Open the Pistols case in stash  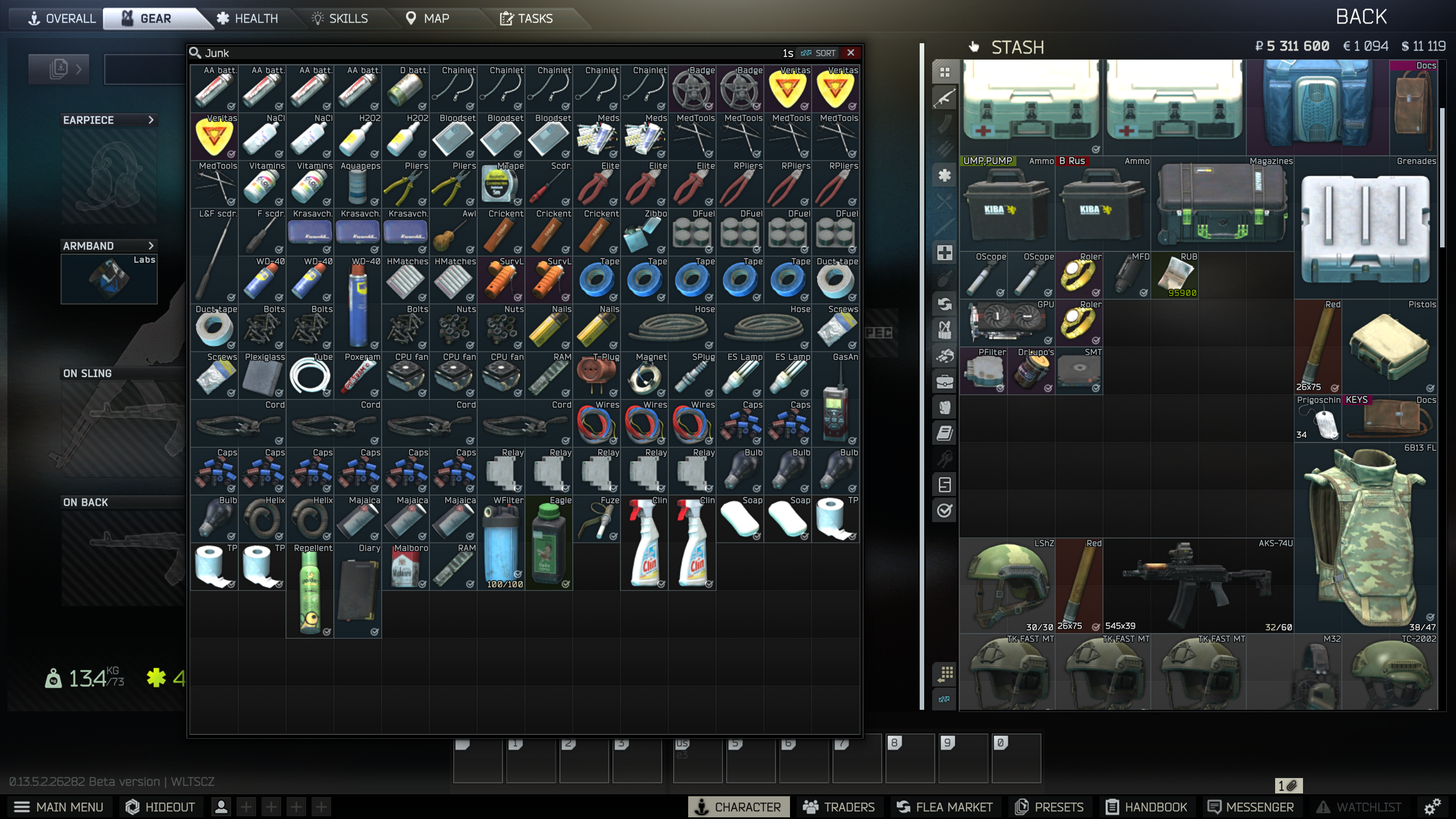(x=1390, y=347)
